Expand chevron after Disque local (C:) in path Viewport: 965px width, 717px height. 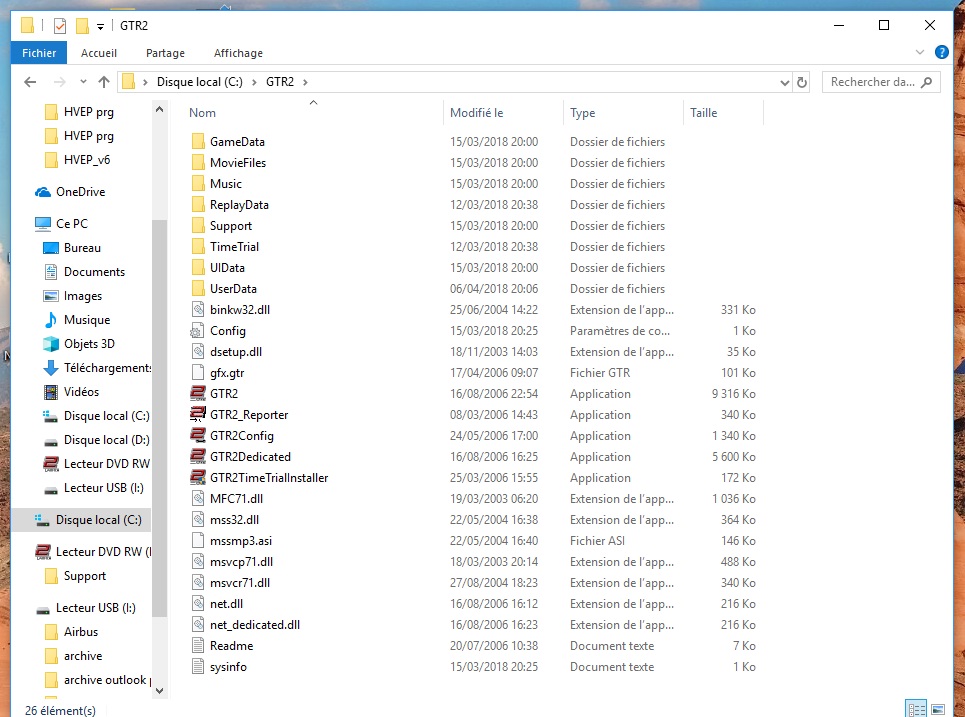(x=254, y=82)
